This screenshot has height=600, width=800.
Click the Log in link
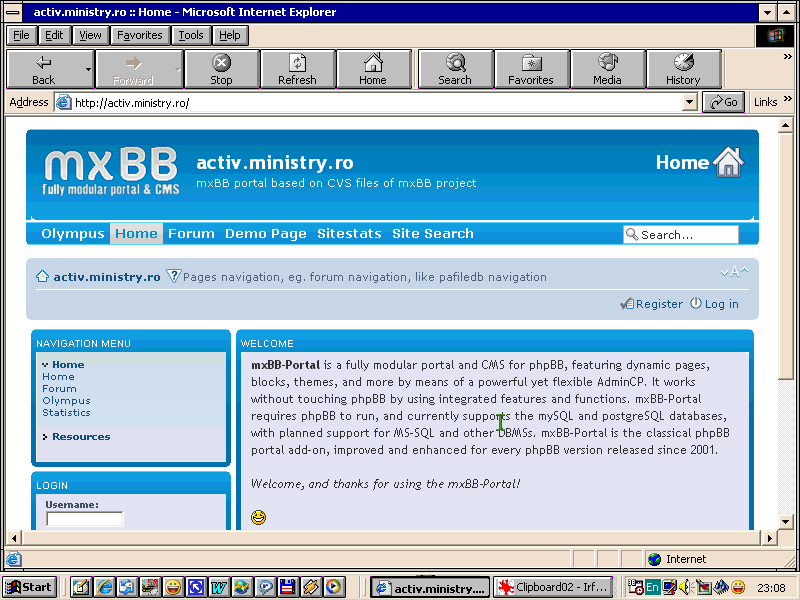[721, 304]
